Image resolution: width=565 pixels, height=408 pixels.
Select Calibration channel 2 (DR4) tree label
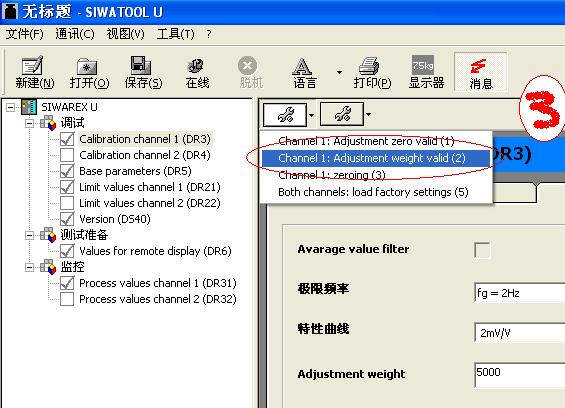tap(145, 155)
